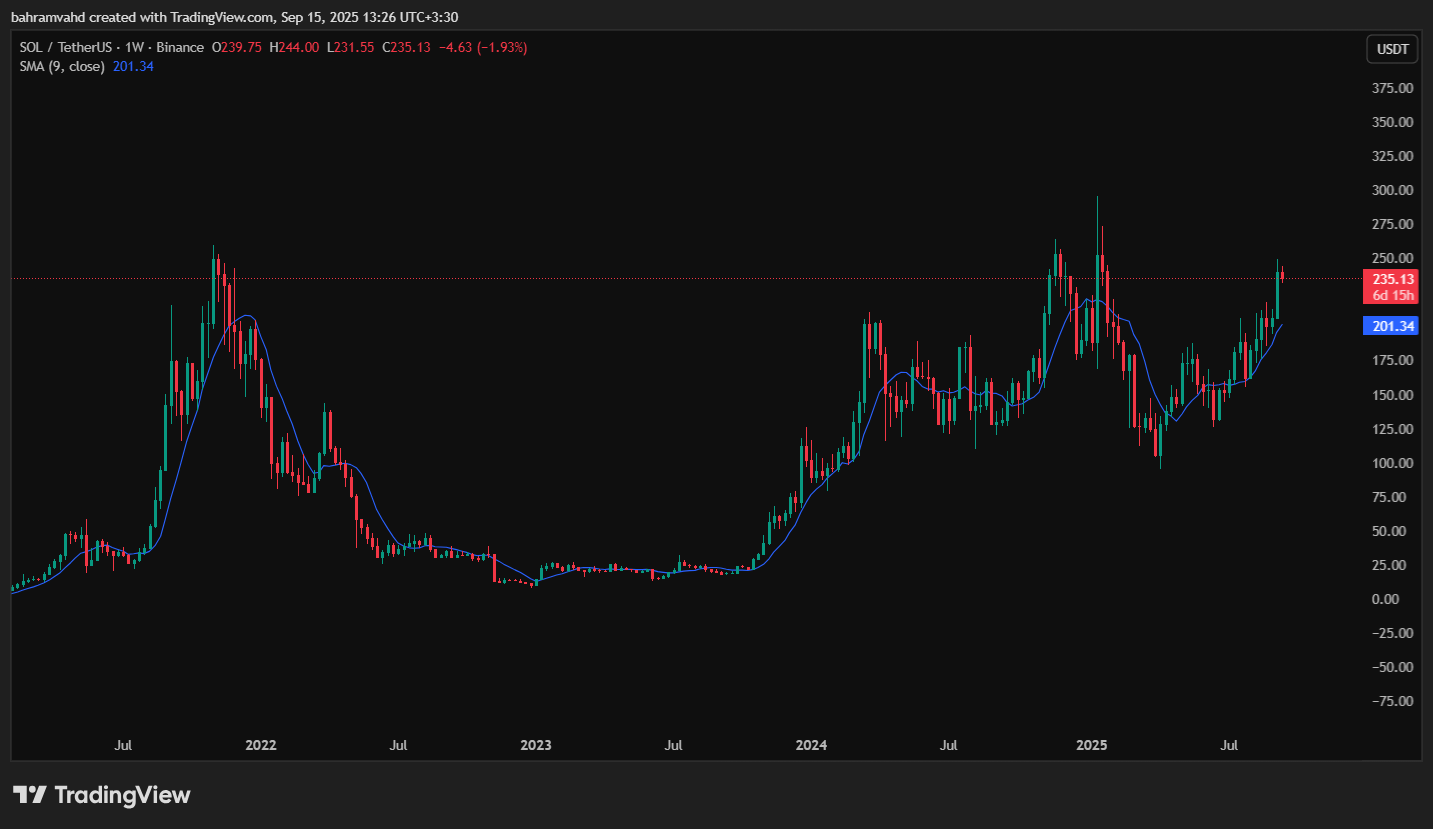The height and width of the screenshot is (829, 1433).
Task: Click the 0.00 price scale label
Action: (1398, 599)
